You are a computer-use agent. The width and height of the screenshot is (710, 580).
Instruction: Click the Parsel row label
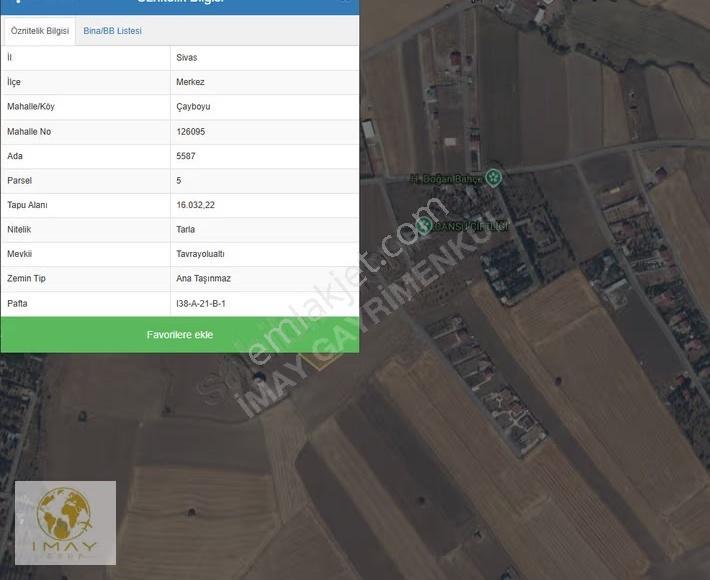point(19,181)
